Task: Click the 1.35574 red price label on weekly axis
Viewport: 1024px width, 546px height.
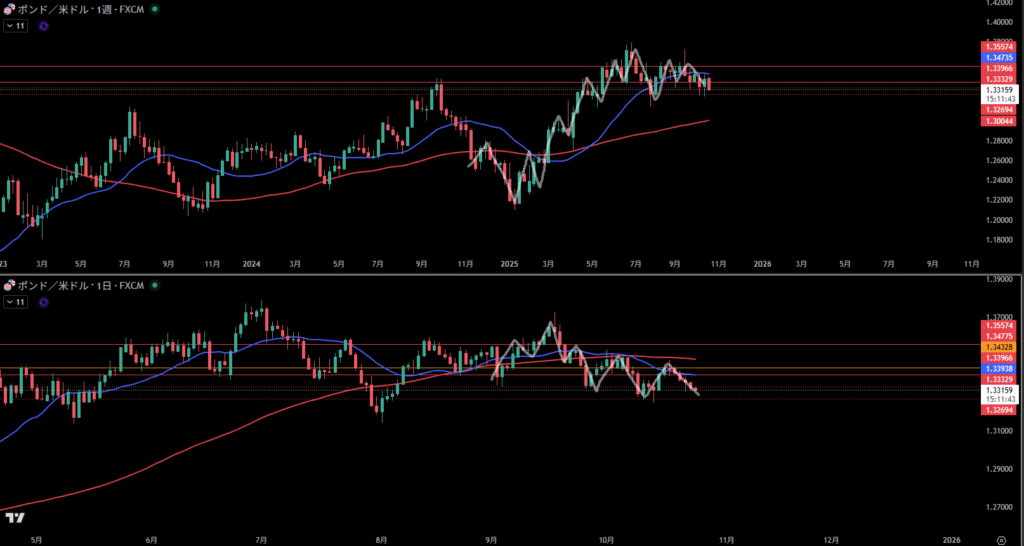Action: (x=1000, y=47)
